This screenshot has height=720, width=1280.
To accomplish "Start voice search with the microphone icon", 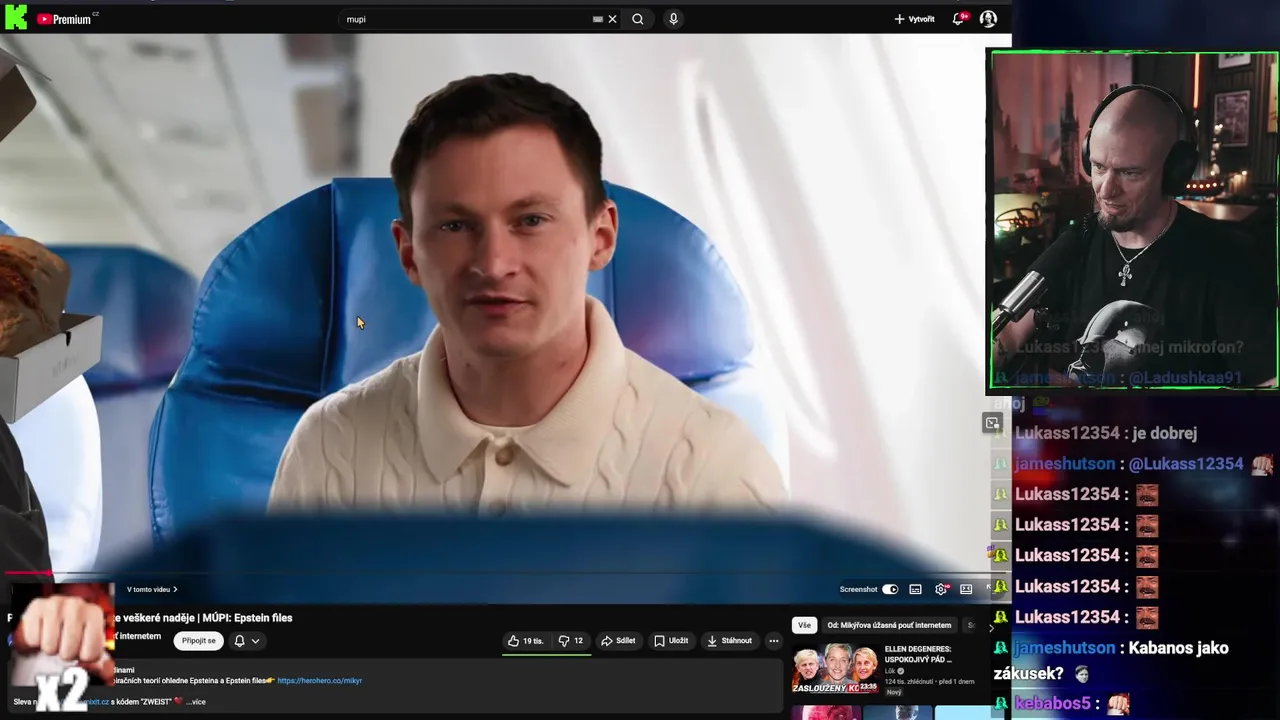I will point(673,19).
